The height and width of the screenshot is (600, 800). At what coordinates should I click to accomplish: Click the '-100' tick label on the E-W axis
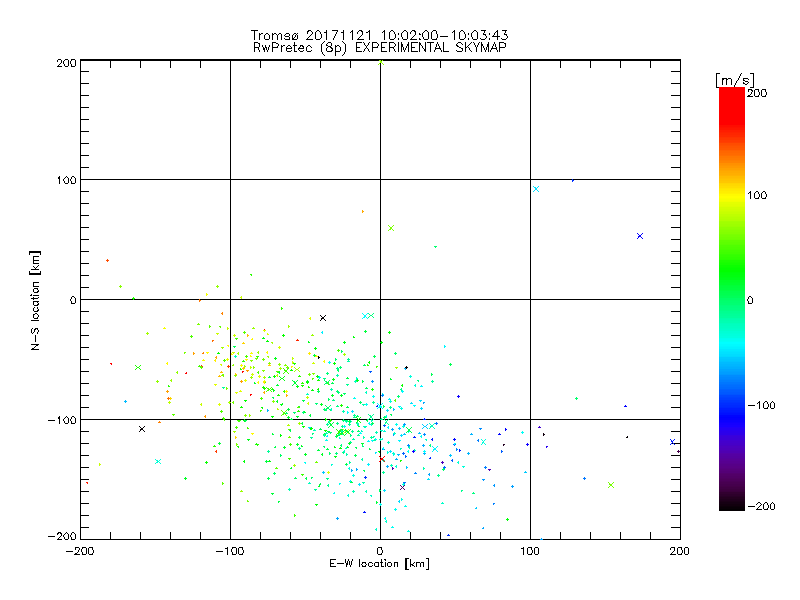230,551
